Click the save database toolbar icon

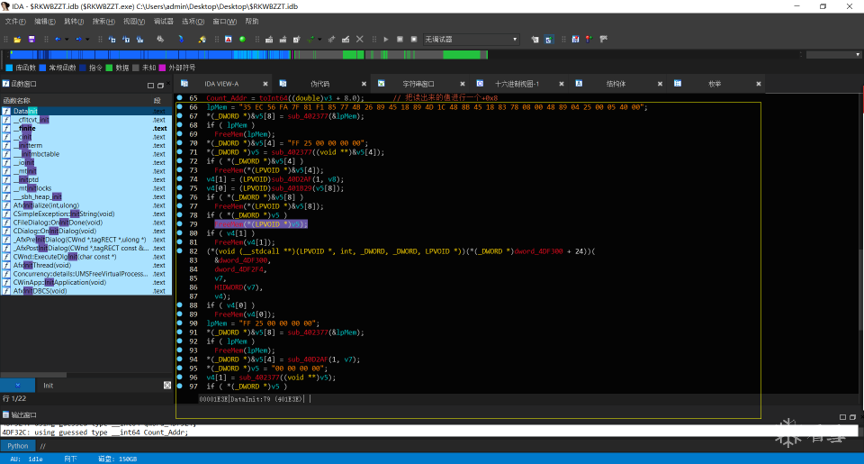pos(31,39)
